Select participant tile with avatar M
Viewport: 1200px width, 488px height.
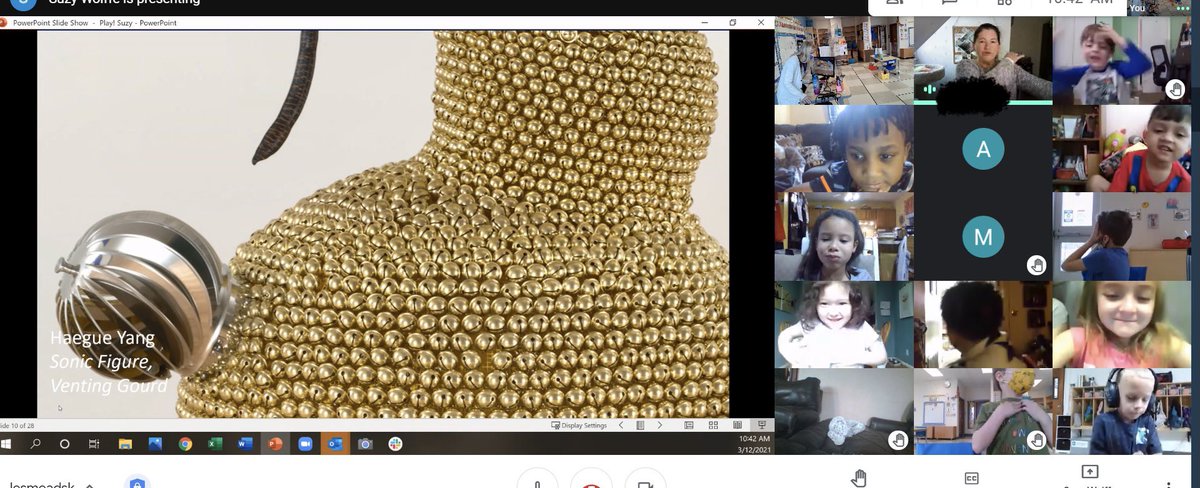pyautogui.click(x=982, y=237)
